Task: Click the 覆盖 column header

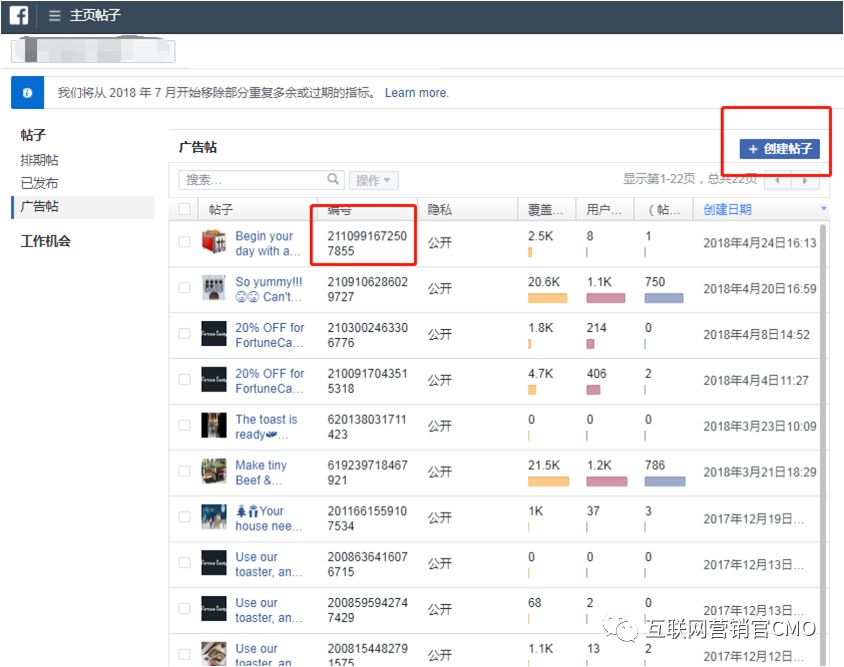Action: point(545,210)
